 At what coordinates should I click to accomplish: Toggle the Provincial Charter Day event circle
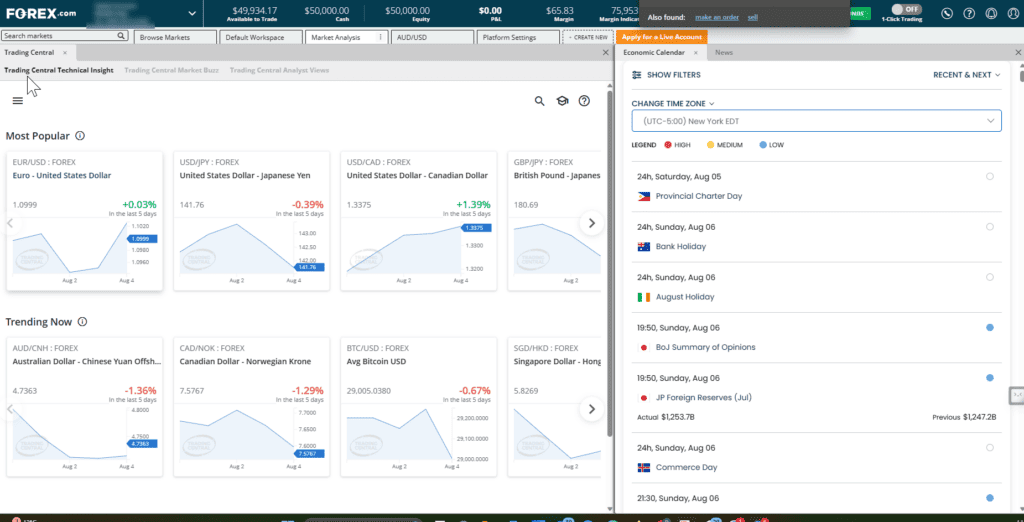pos(989,176)
